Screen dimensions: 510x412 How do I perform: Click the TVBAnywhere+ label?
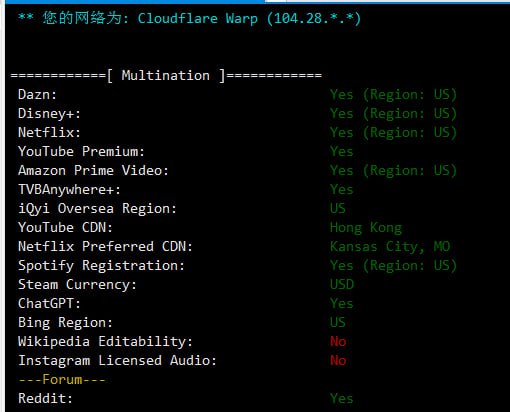click(69, 190)
